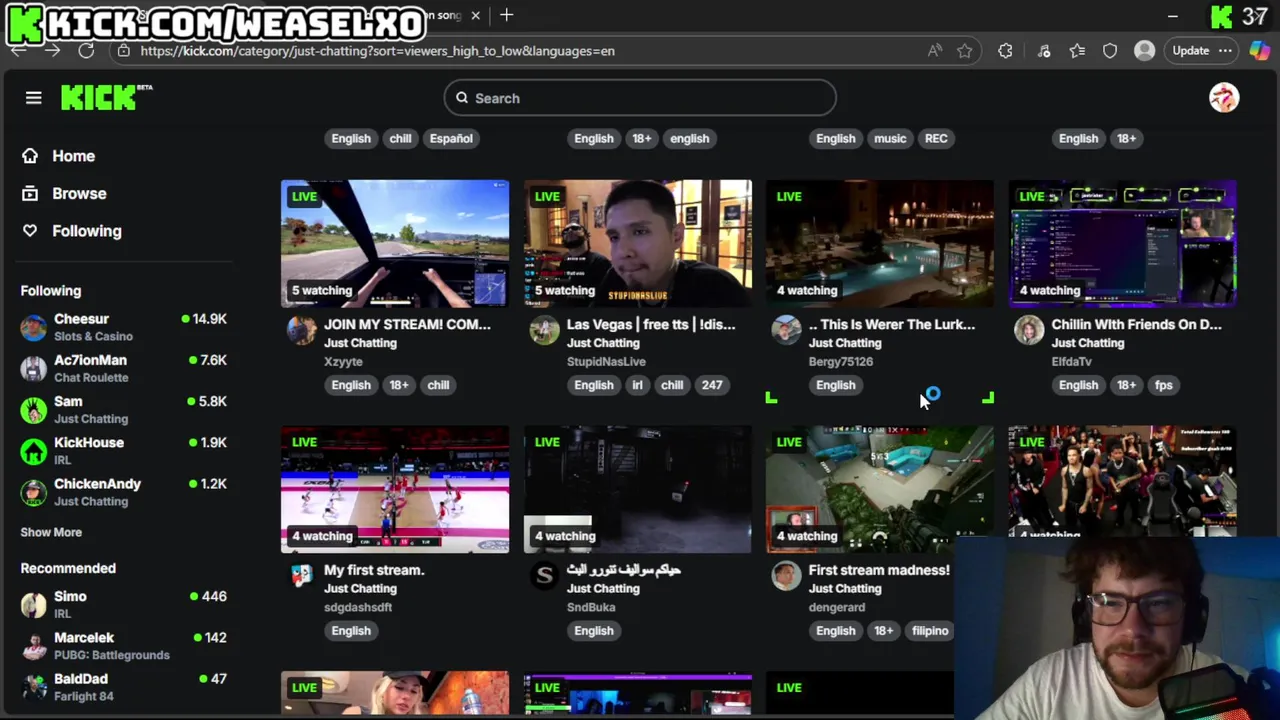
Task: Click Bergy75126 channel avatar
Action: pyautogui.click(x=786, y=330)
